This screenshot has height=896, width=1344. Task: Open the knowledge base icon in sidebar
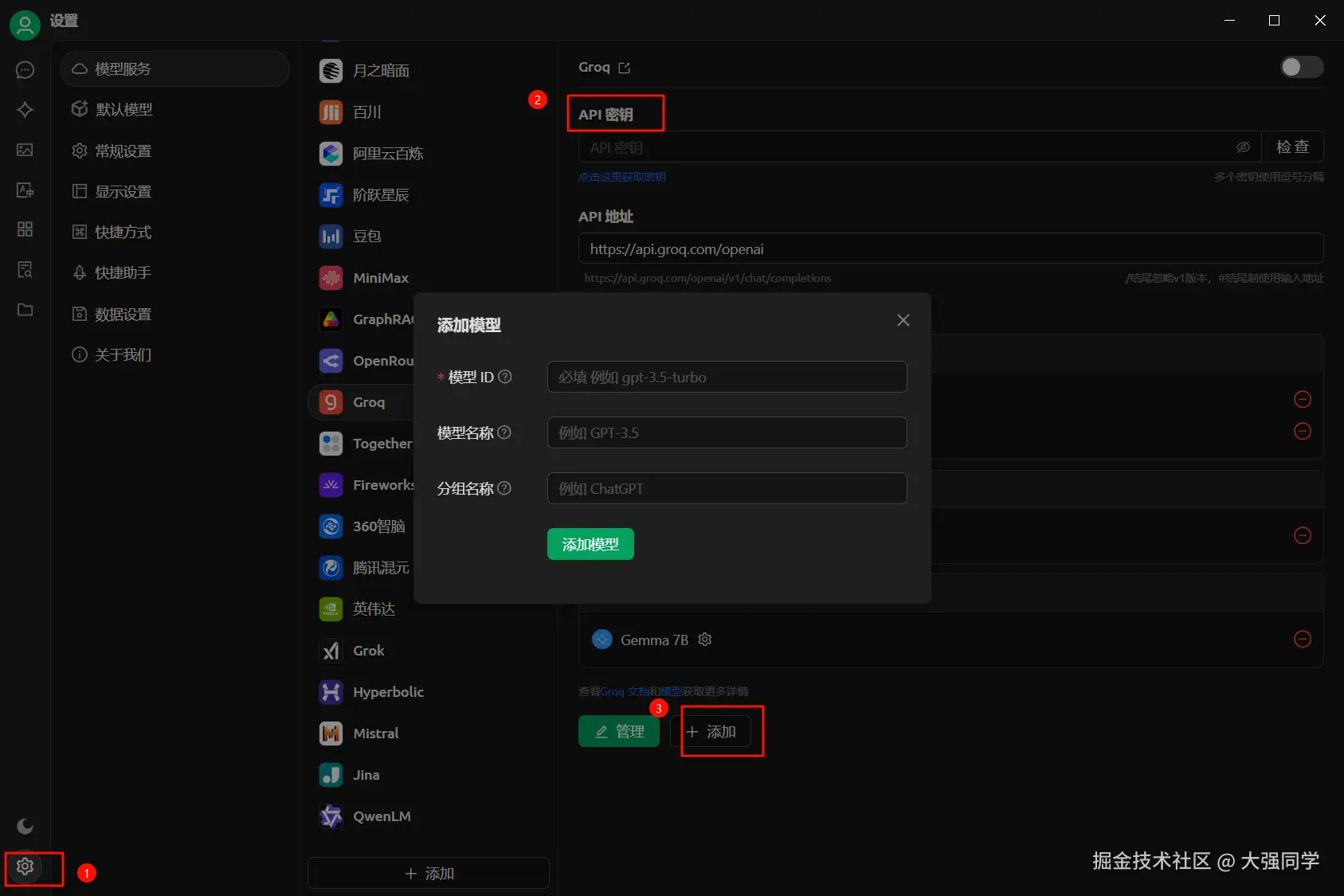25,269
